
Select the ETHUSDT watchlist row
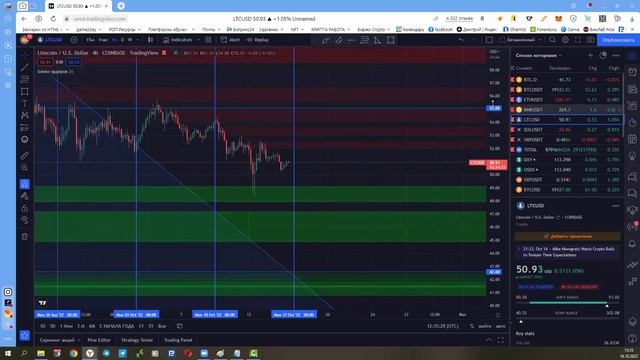tap(567, 100)
